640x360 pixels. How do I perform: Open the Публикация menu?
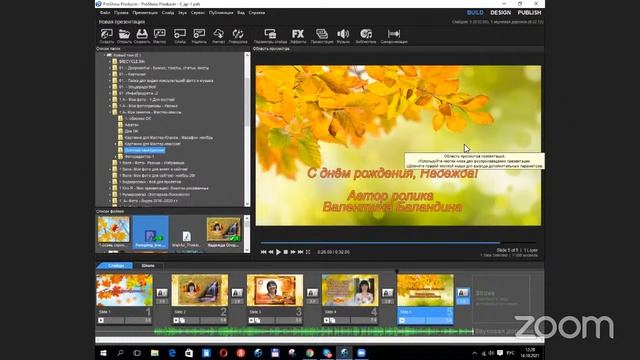(x=221, y=13)
